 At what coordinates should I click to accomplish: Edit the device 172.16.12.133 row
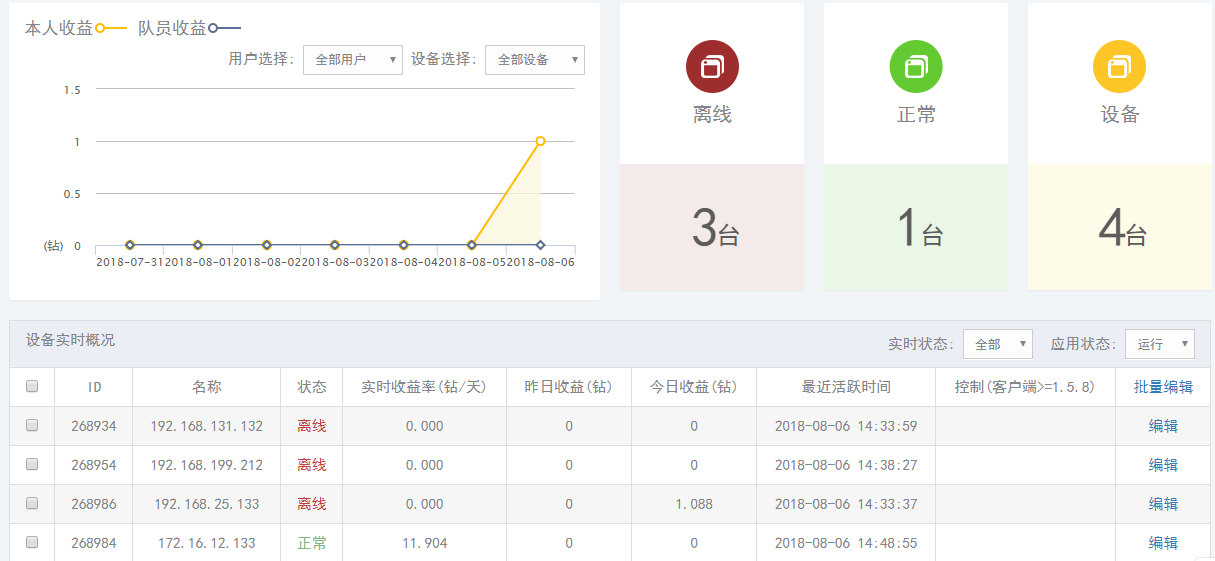tap(1163, 543)
